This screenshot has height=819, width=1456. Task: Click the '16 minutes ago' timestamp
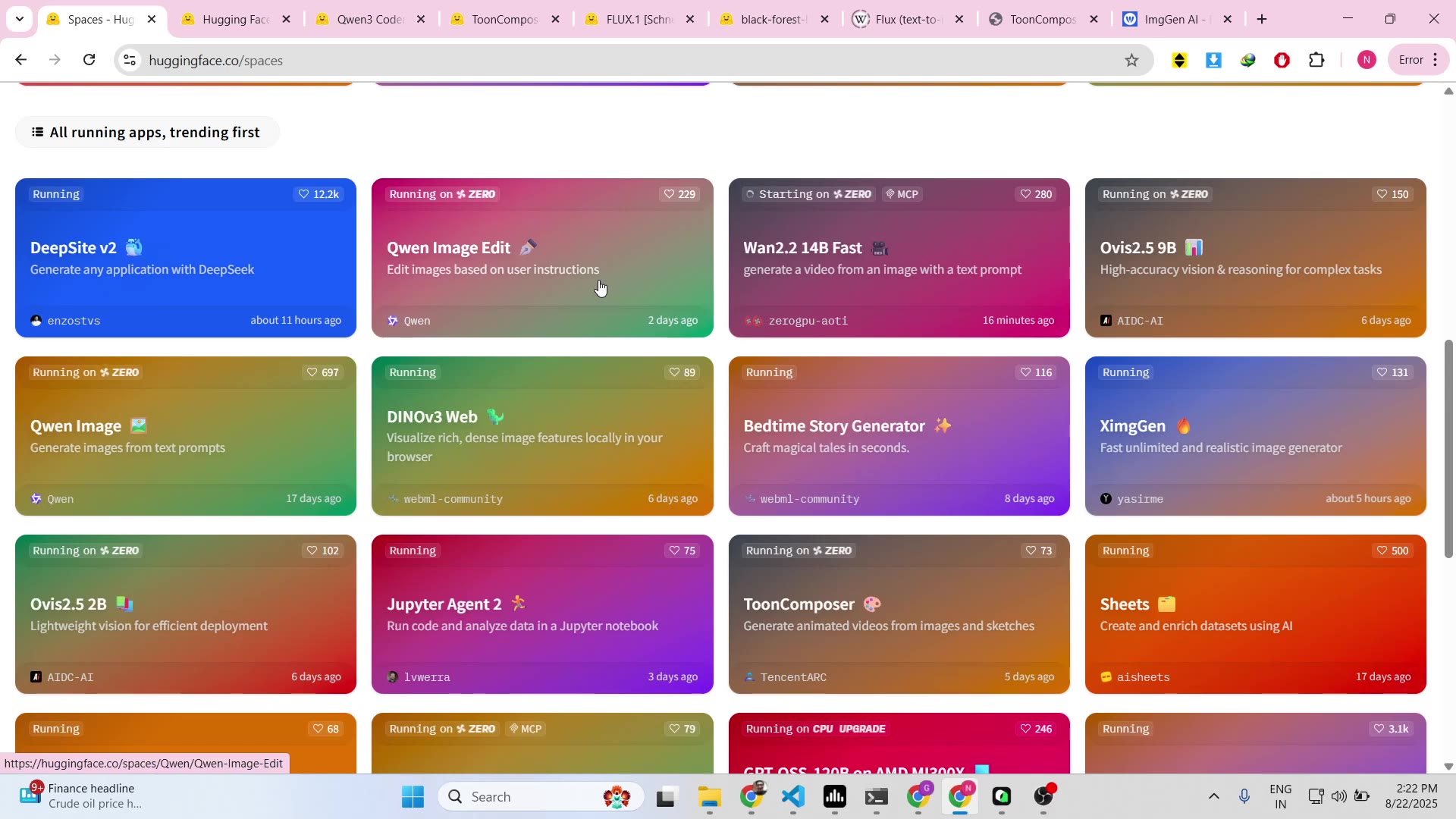(1018, 321)
